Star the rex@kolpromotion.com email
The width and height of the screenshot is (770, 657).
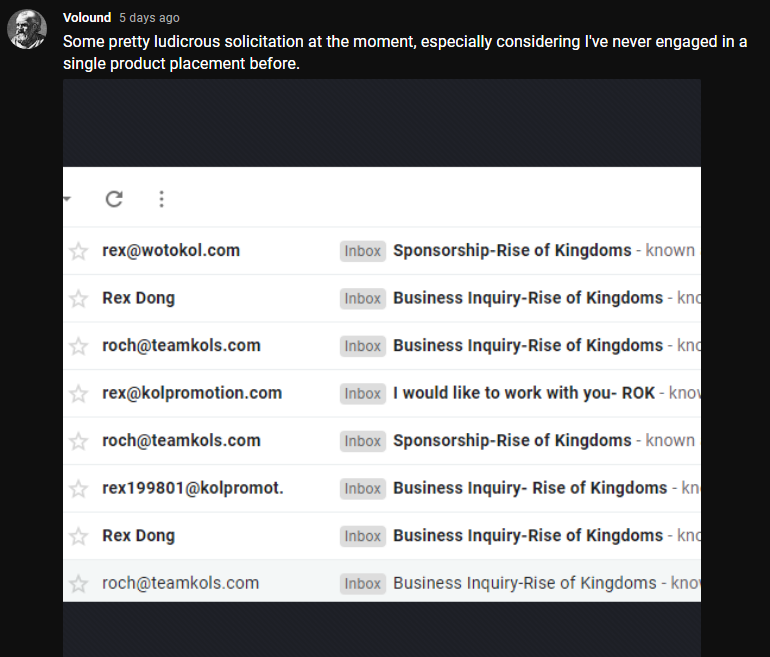pyautogui.click(x=79, y=394)
